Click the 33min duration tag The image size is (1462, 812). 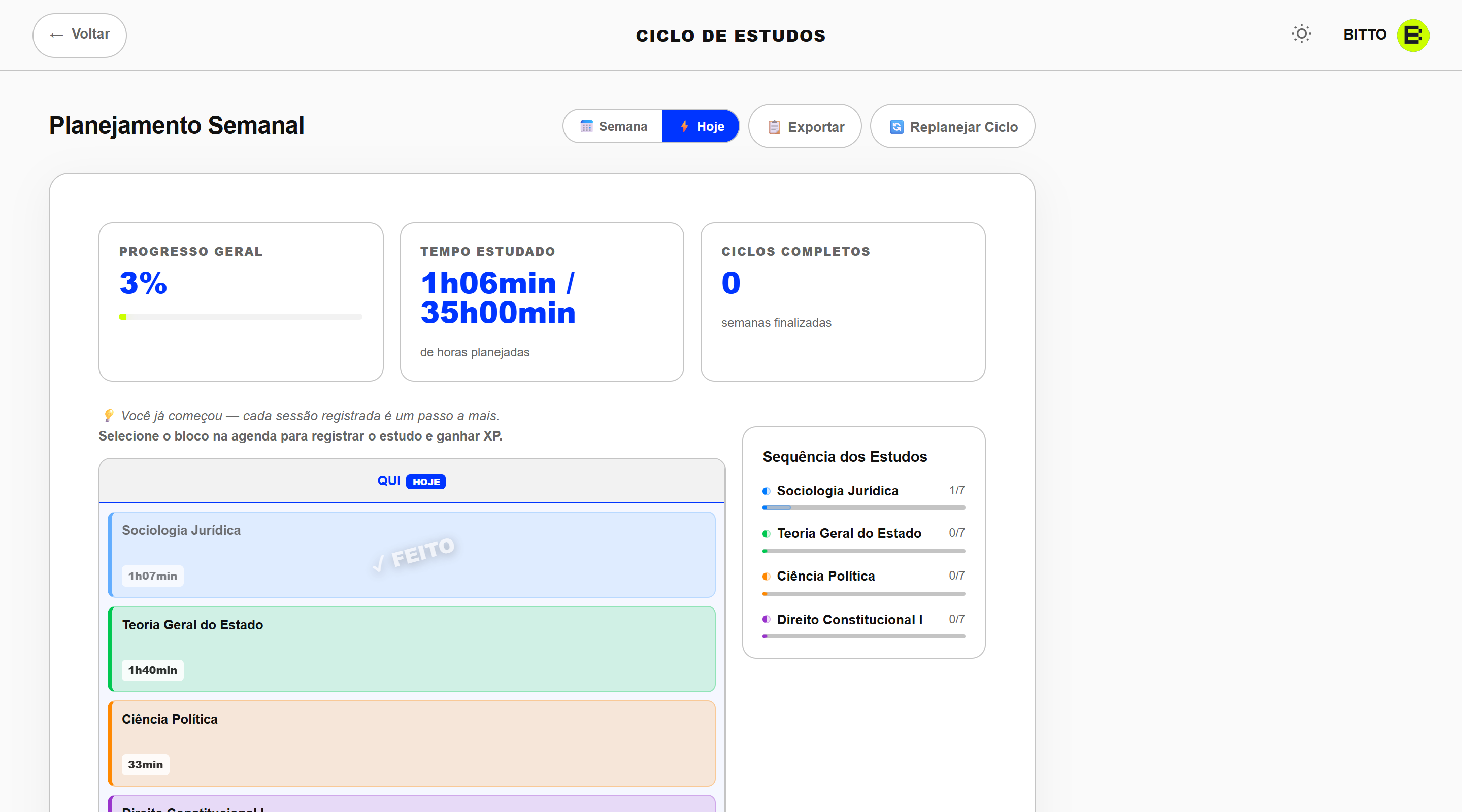145,764
